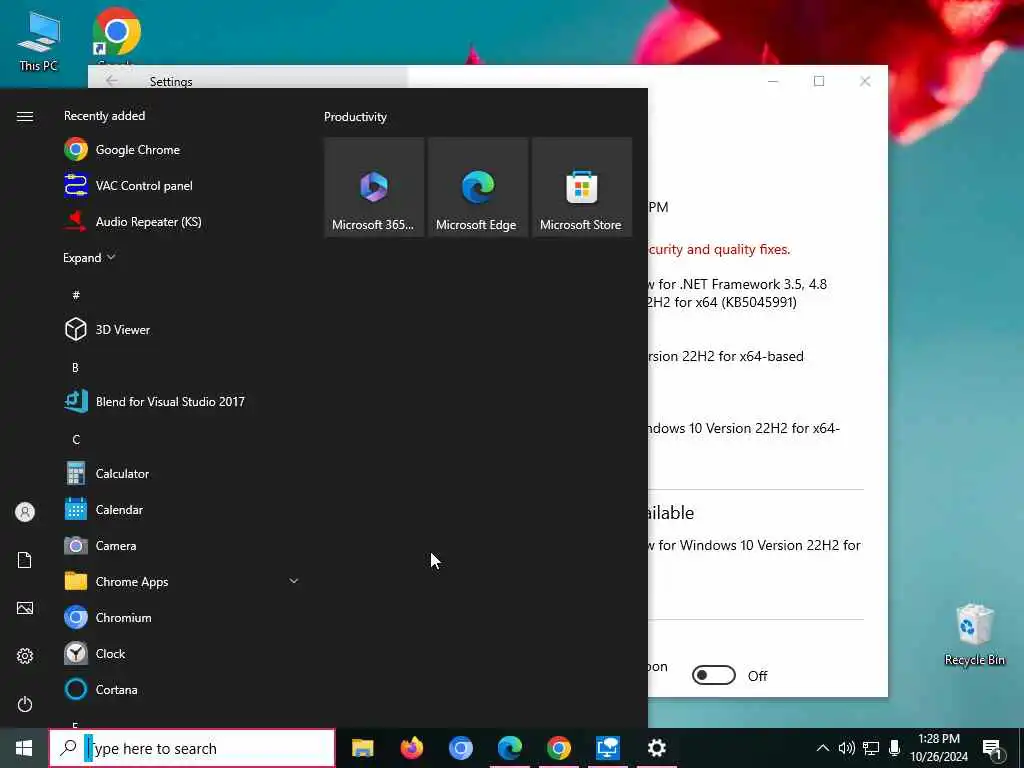Open the Calendar app
The width and height of the screenshot is (1024, 768).
[180, 509]
